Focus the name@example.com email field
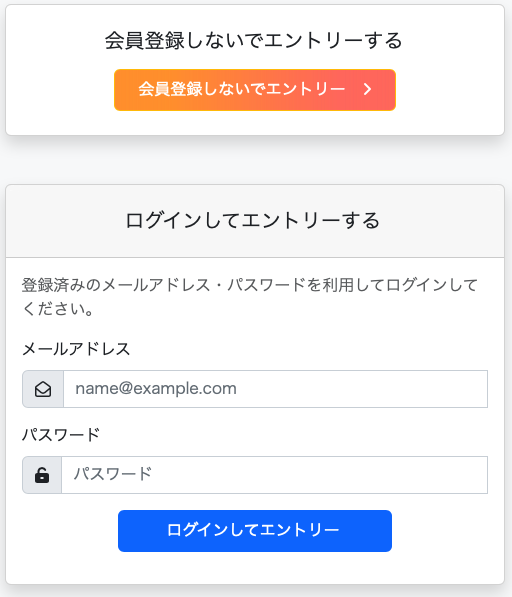The height and width of the screenshot is (597, 512). [x=275, y=389]
